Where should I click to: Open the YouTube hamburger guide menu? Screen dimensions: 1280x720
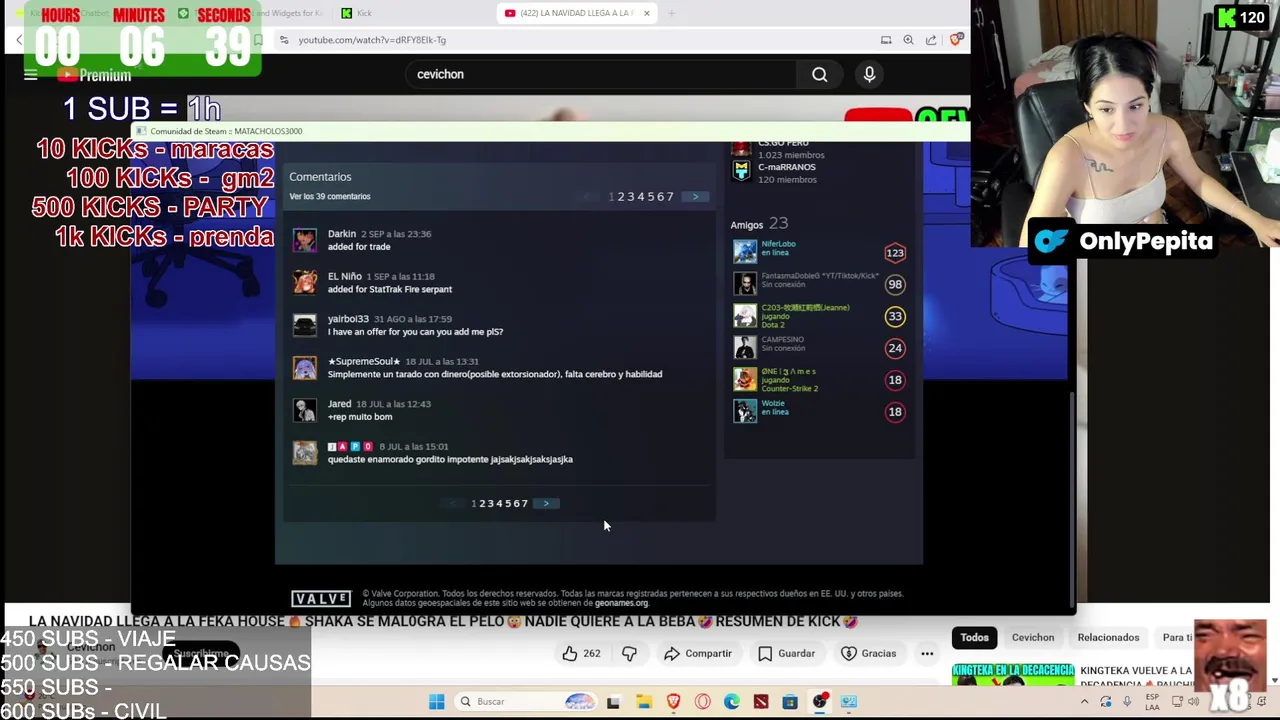point(30,75)
